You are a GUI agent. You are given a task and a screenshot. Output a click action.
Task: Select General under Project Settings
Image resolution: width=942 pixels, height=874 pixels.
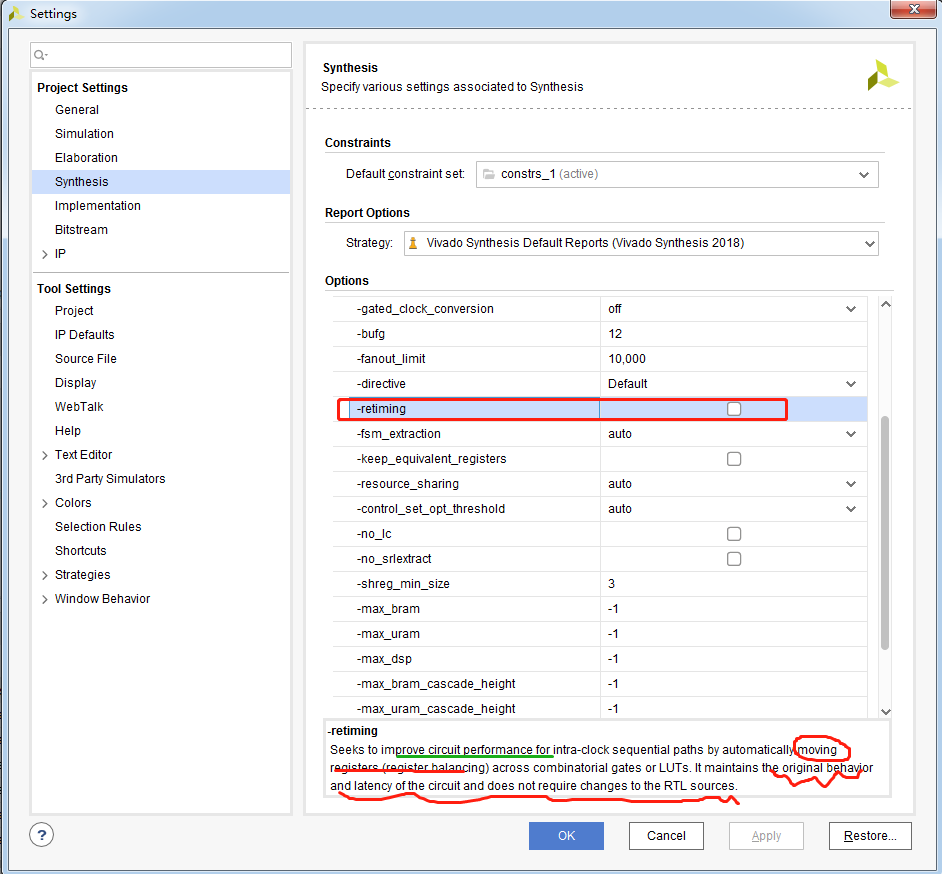point(77,110)
